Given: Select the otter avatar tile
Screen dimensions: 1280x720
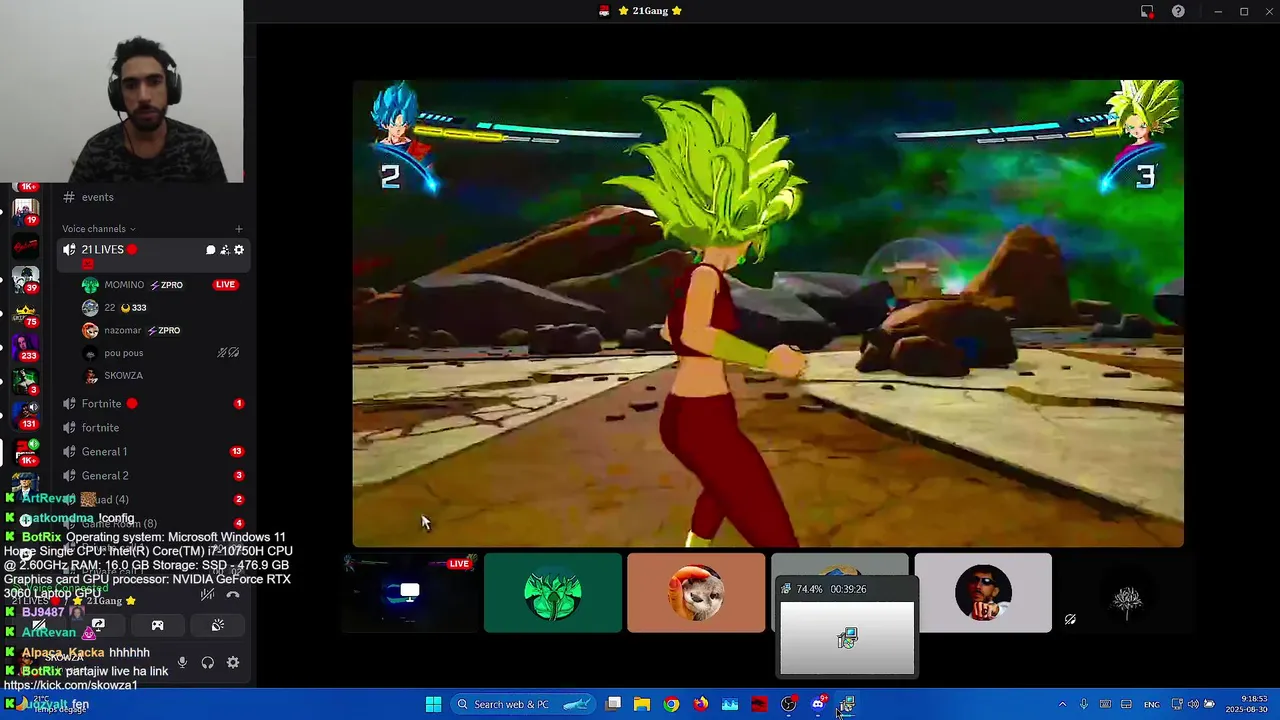Looking at the screenshot, I should click(x=696, y=593).
